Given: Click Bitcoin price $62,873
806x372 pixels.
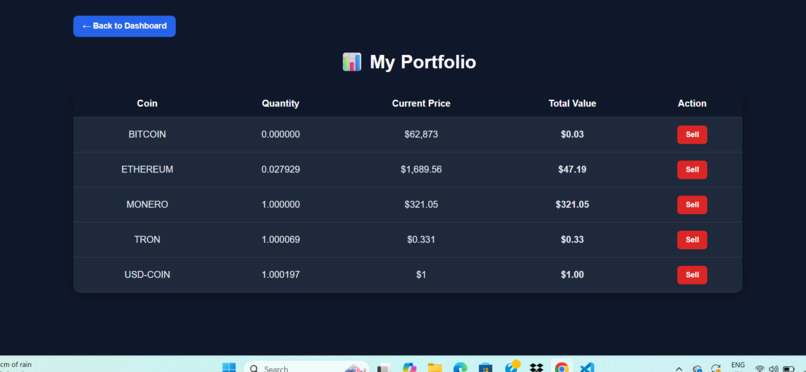Looking at the screenshot, I should click(x=421, y=135).
